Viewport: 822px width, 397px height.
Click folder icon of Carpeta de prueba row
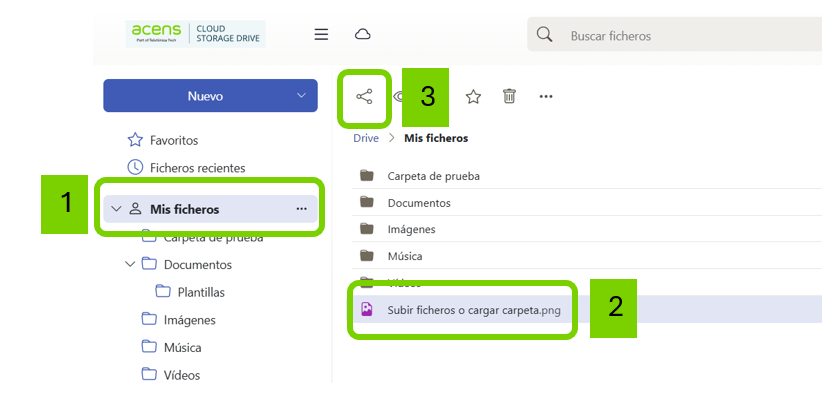tap(366, 175)
